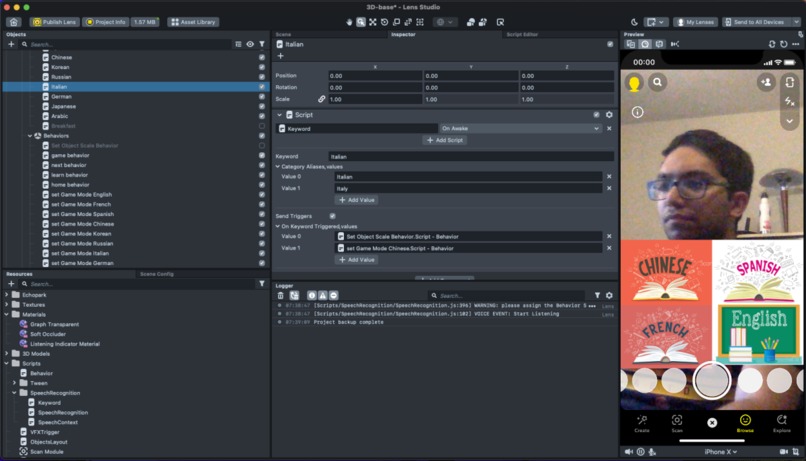Toggle German object checkbox
The height and width of the screenshot is (461, 806).
point(262,97)
